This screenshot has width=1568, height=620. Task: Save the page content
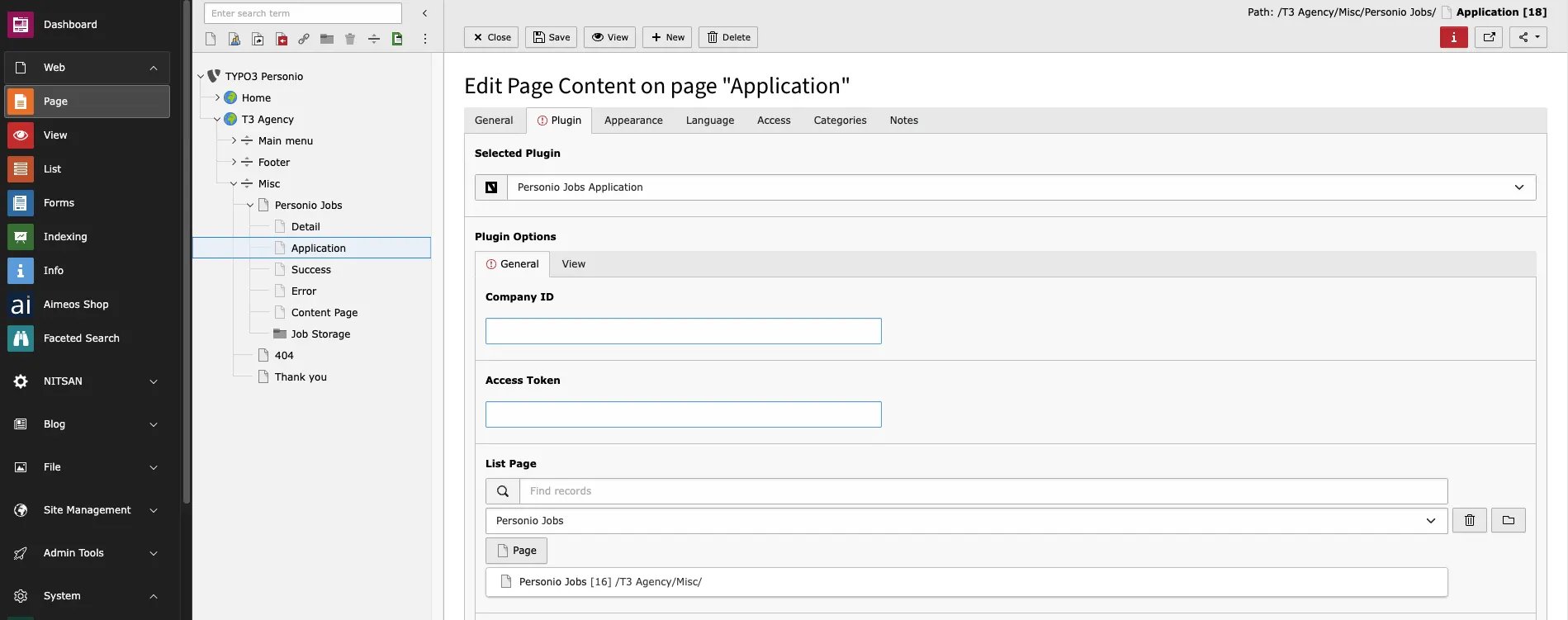pos(551,37)
